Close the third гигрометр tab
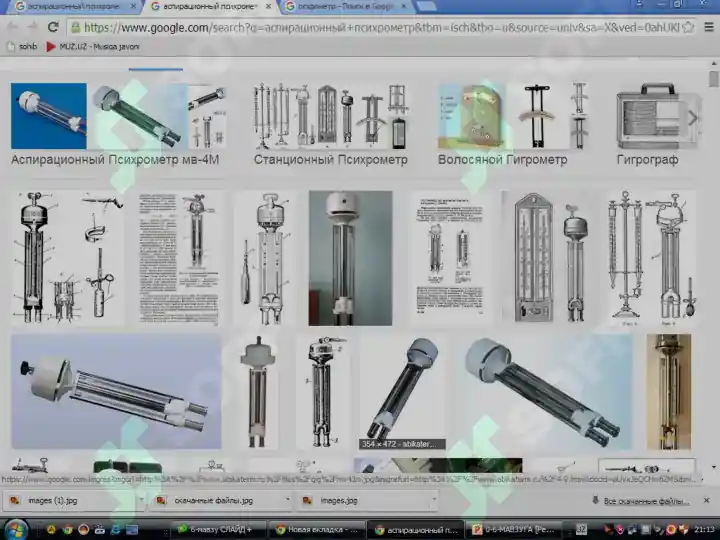The image size is (720, 540). coord(404,6)
